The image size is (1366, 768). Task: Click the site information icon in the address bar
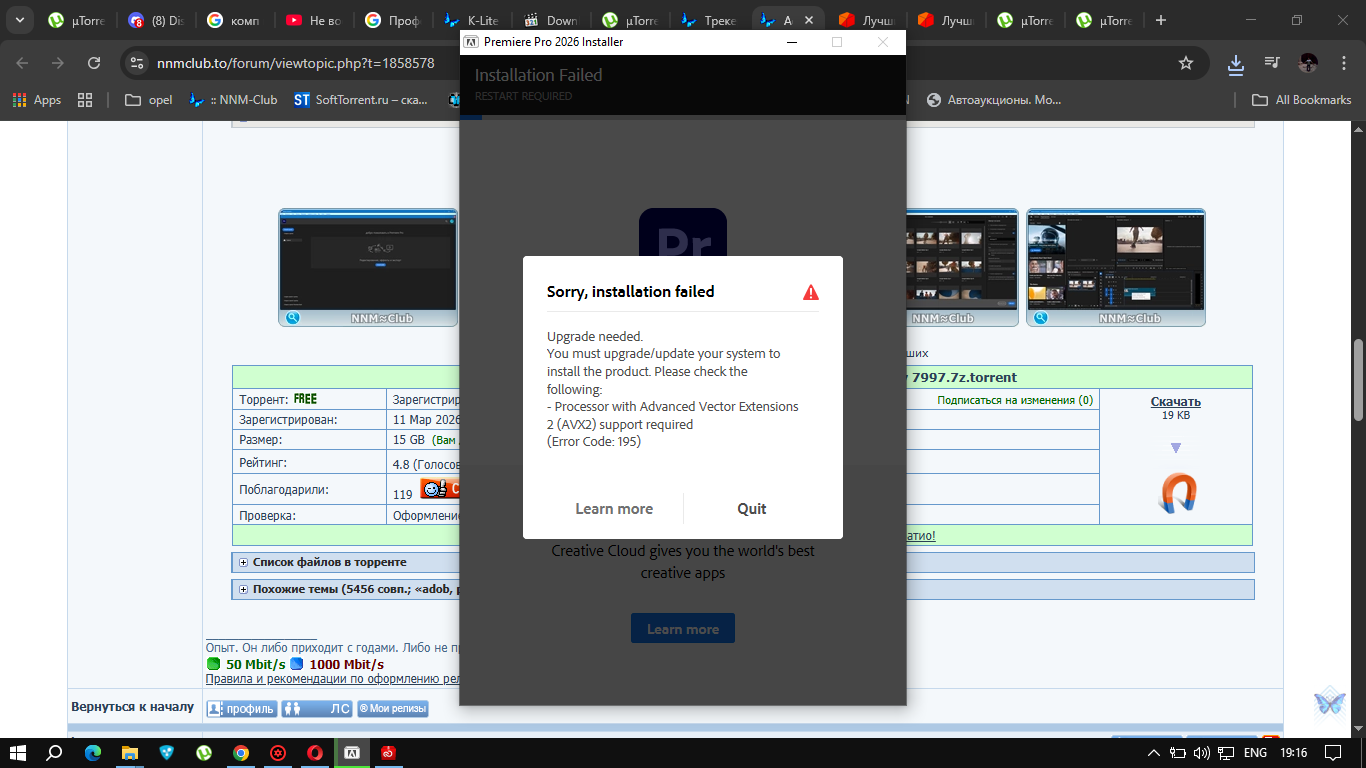[x=138, y=63]
